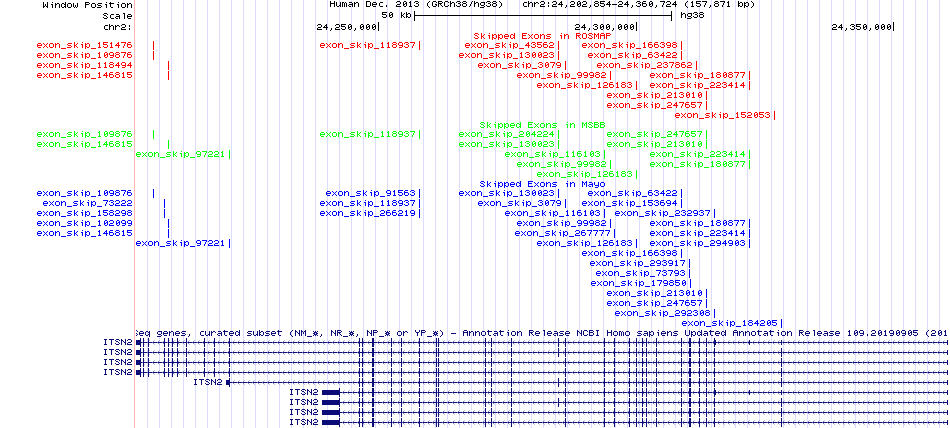
Task: Open the 'Skipped Exons in ROSMAP' track title
Action: click(535, 35)
